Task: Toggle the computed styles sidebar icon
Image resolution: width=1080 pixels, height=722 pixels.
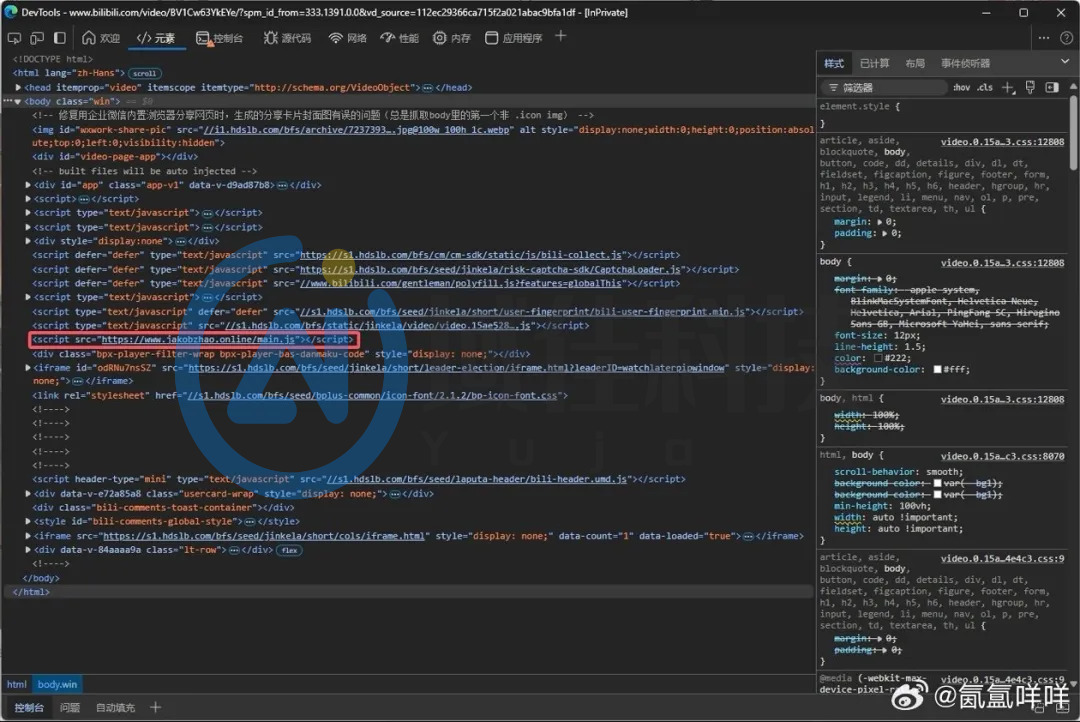Action: [x=1052, y=87]
